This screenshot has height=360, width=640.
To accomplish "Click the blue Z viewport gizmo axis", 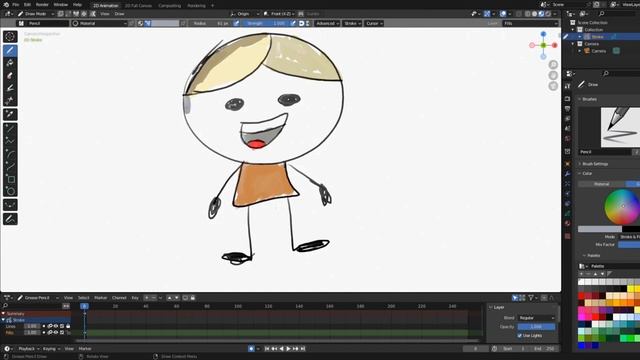I will tap(543, 34).
